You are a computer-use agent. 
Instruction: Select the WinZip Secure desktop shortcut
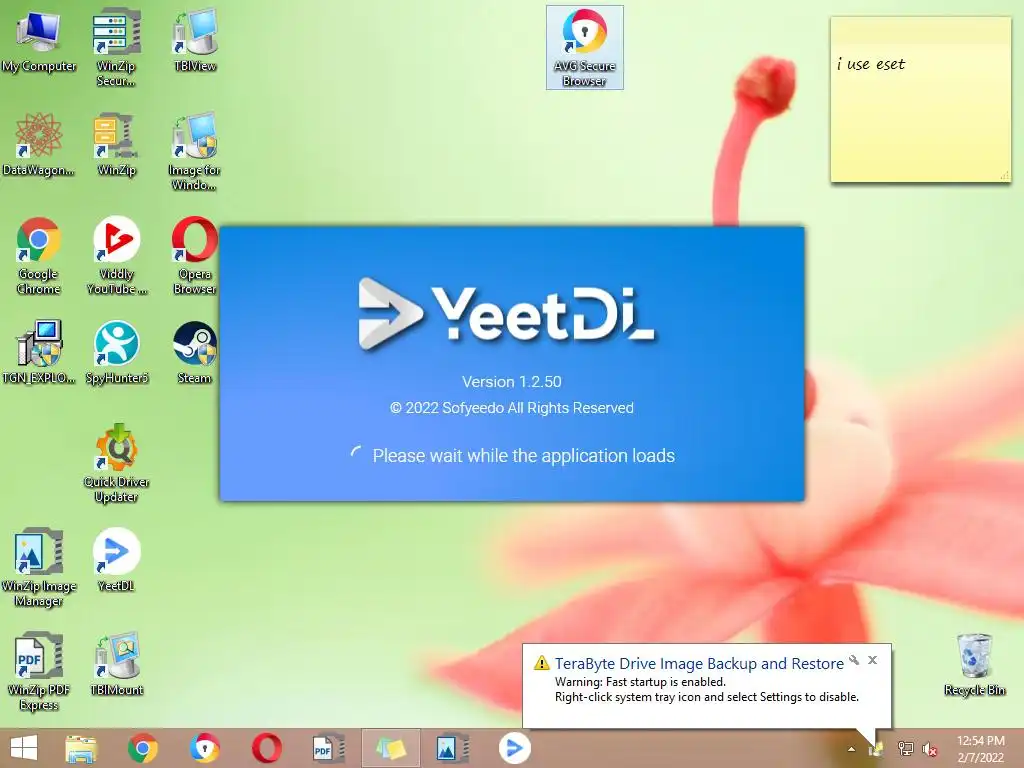click(x=116, y=47)
